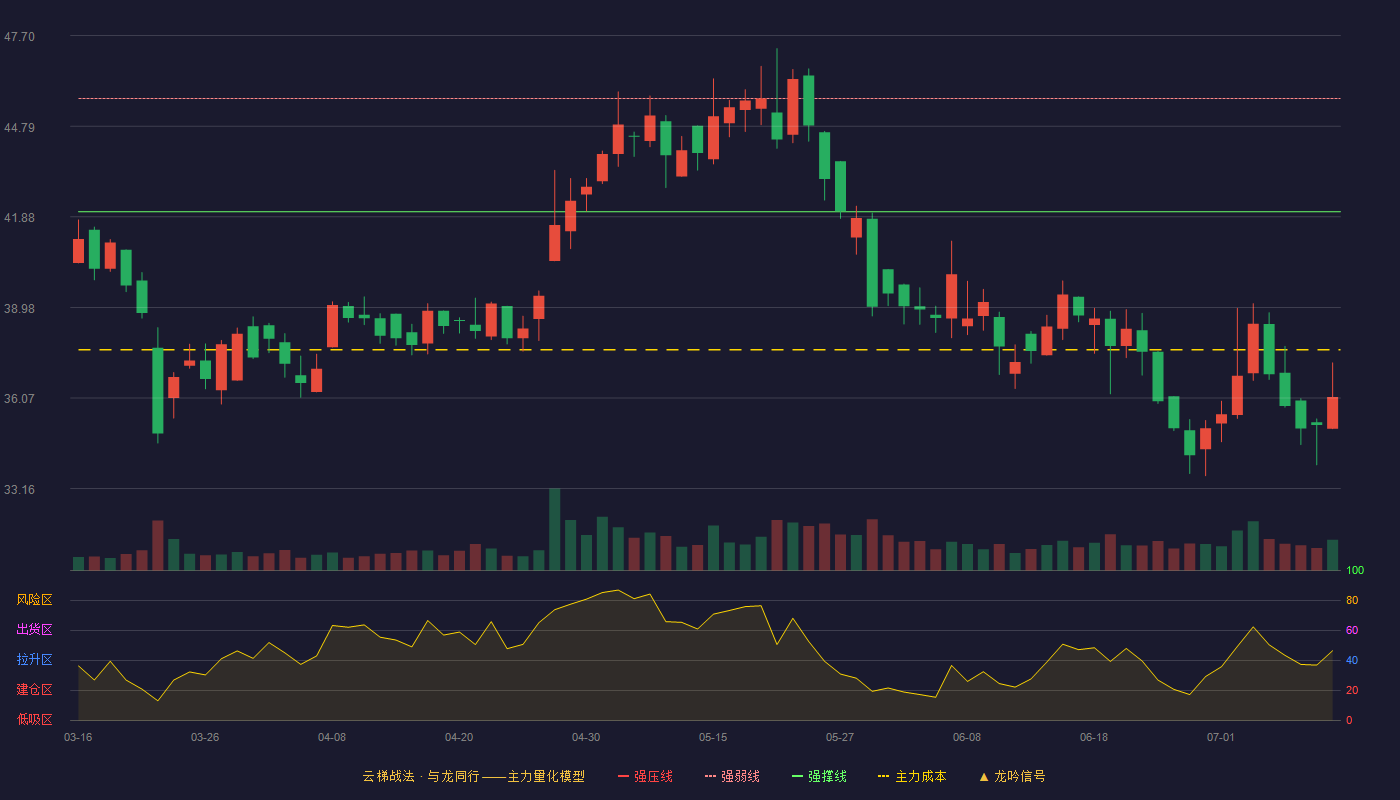The height and width of the screenshot is (800, 1400).
Task: Select the 04-08 date label
Action: pyautogui.click(x=332, y=737)
